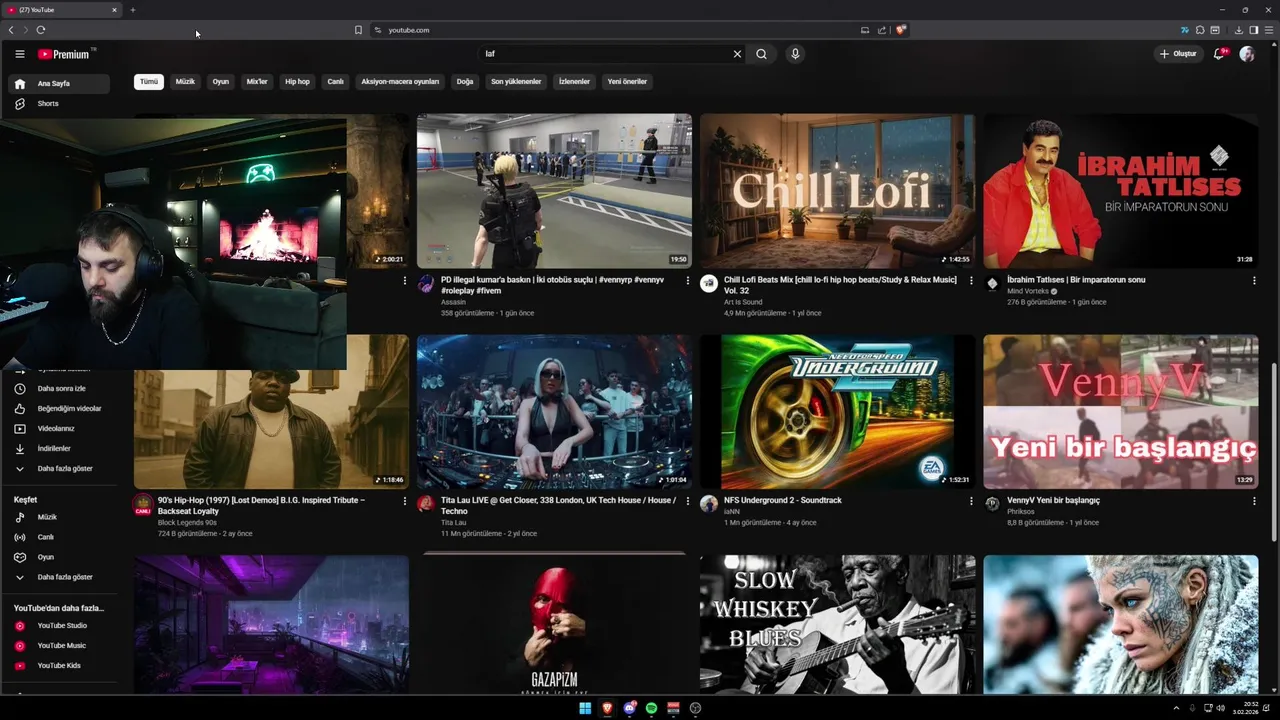Viewport: 1280px width, 720px height.
Task: Select the Oyun filter chip
Action: [221, 82]
